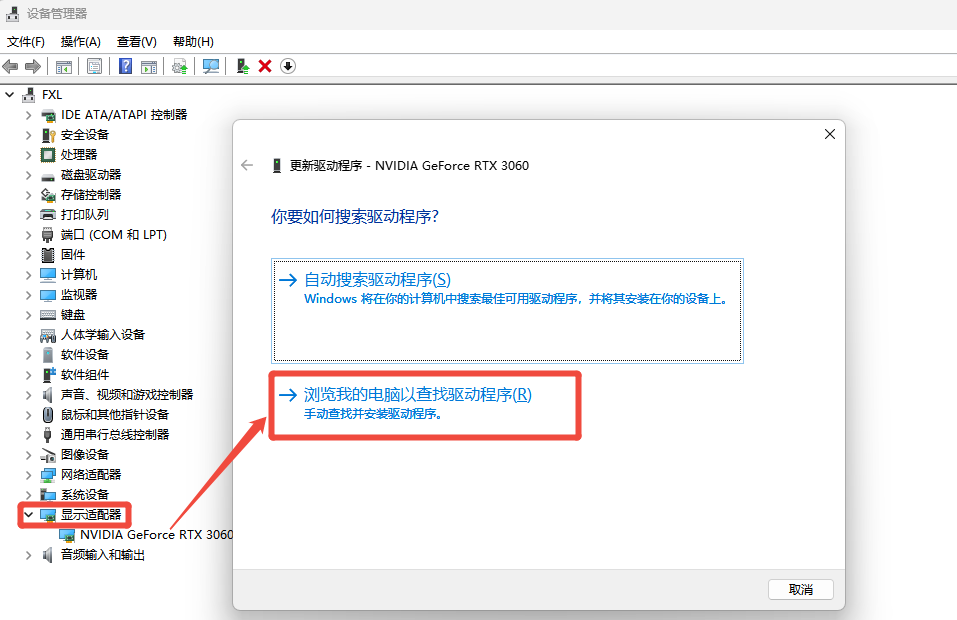Expand the 磁盘驱动器 node
Screen dimensions: 957x620
click(28, 174)
